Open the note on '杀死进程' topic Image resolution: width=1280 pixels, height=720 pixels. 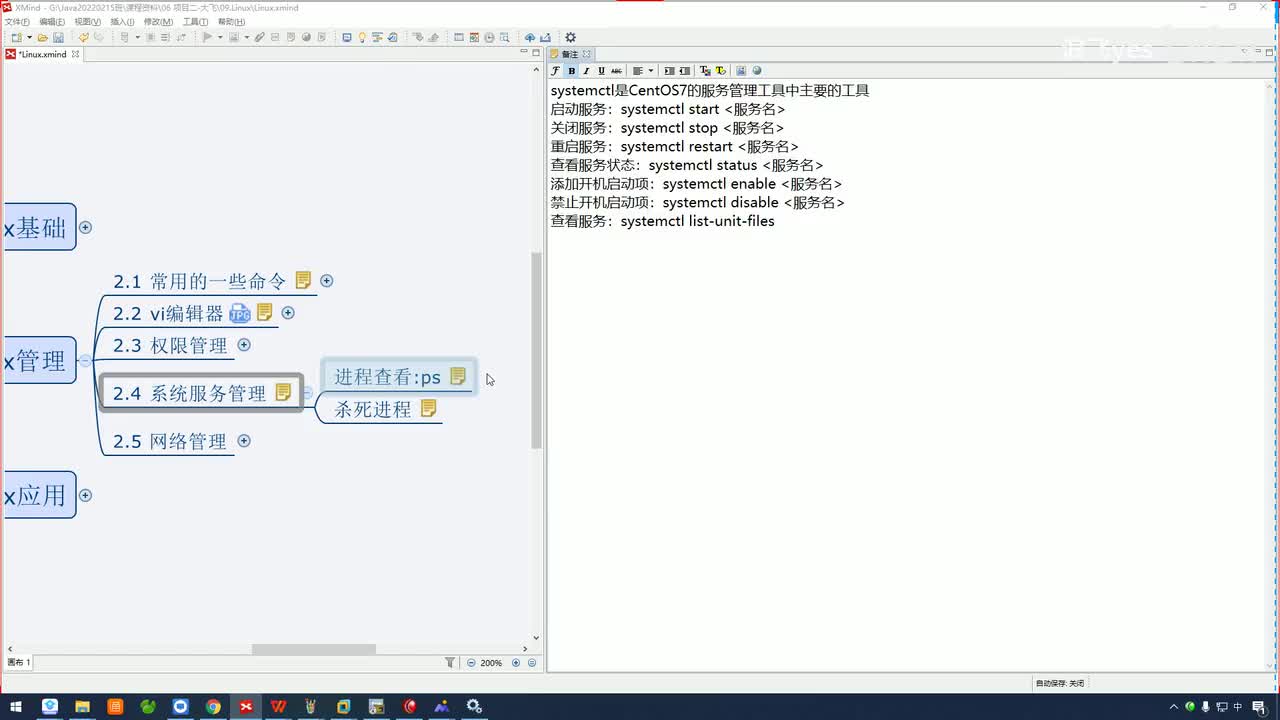click(x=428, y=408)
